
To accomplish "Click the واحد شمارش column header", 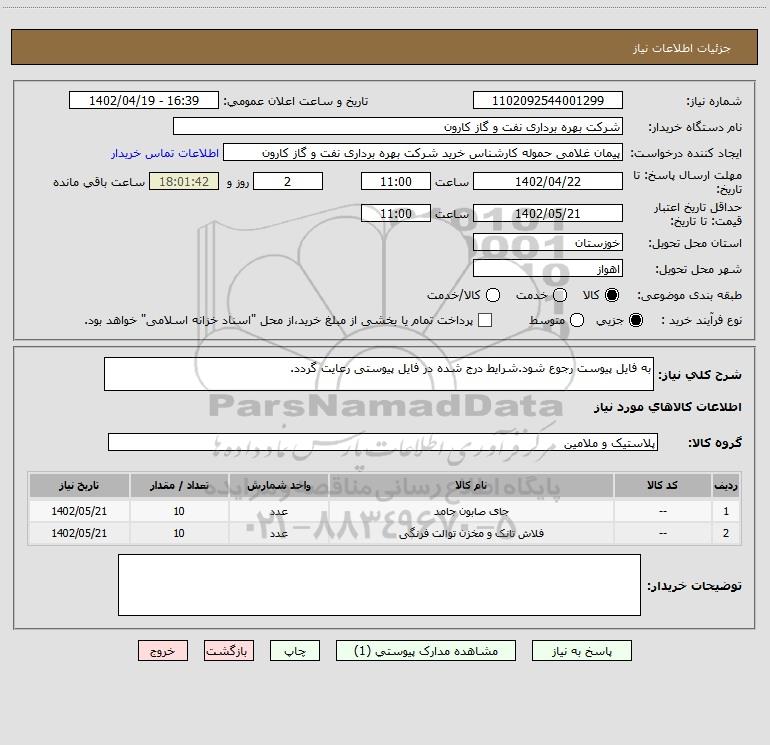I will [278, 486].
